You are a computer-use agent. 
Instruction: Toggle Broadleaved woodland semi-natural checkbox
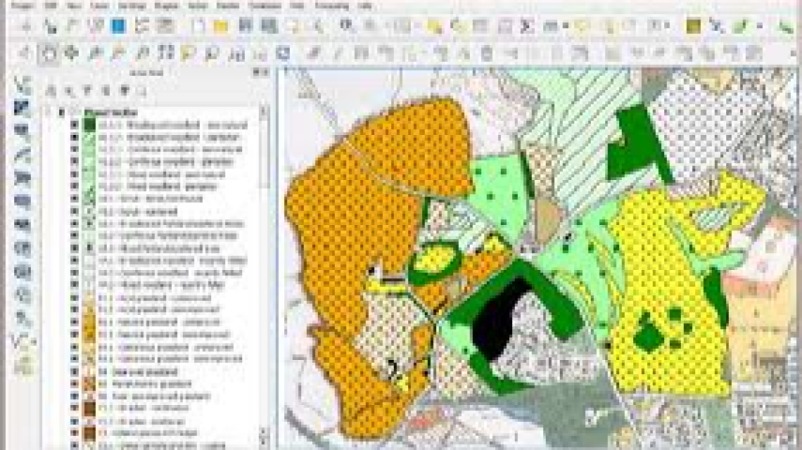point(74,125)
